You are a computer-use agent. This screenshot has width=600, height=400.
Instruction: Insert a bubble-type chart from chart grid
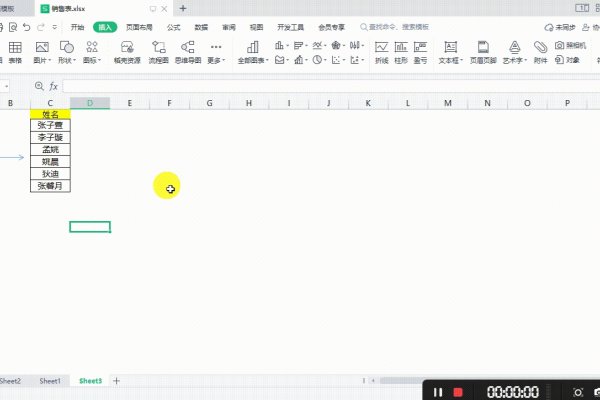click(x=356, y=60)
